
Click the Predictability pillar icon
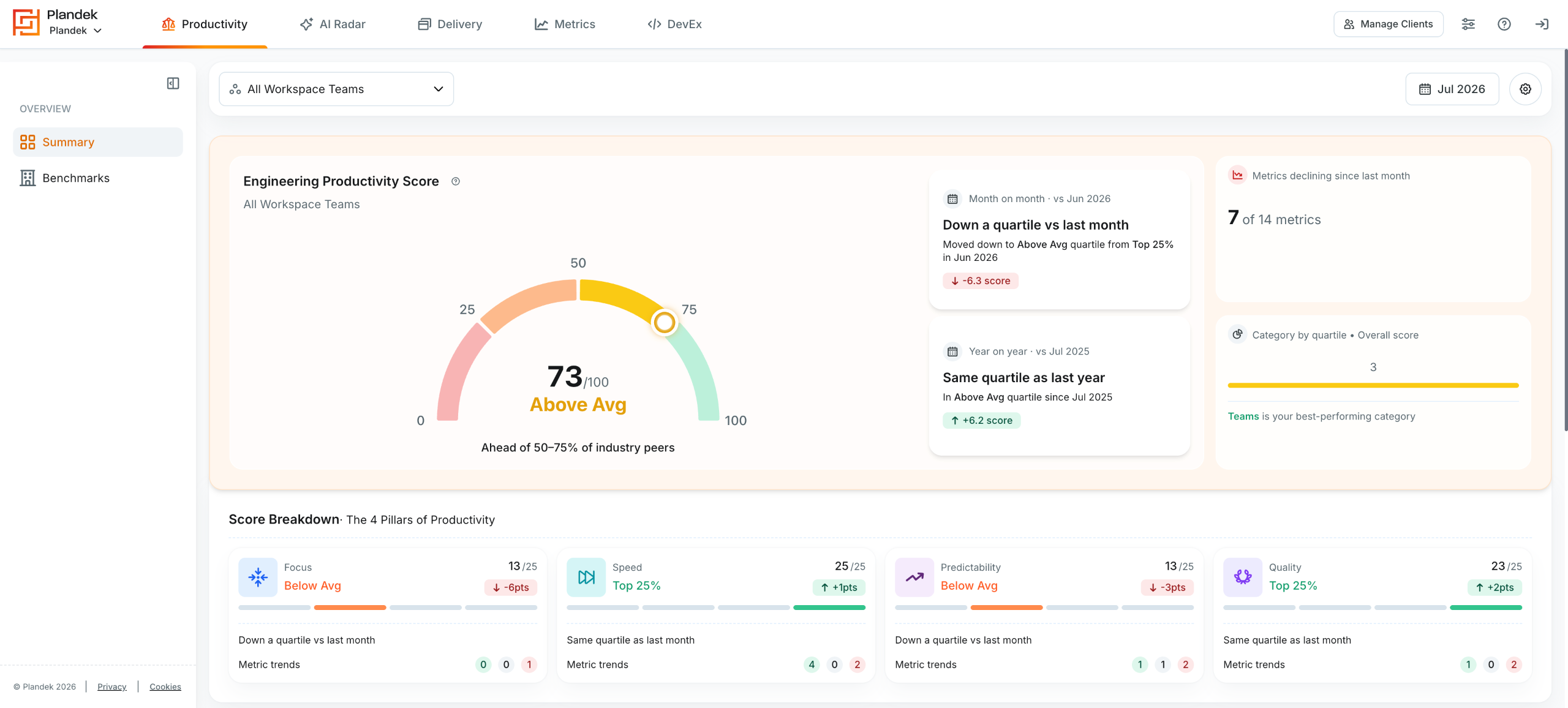[914, 577]
